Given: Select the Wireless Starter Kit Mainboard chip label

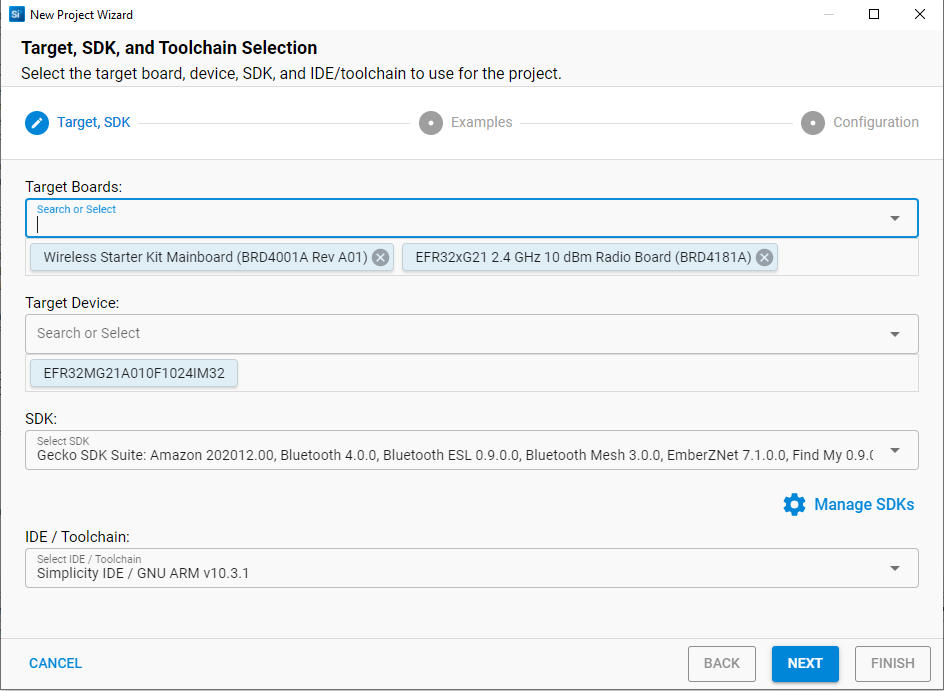Looking at the screenshot, I should (x=205, y=258).
